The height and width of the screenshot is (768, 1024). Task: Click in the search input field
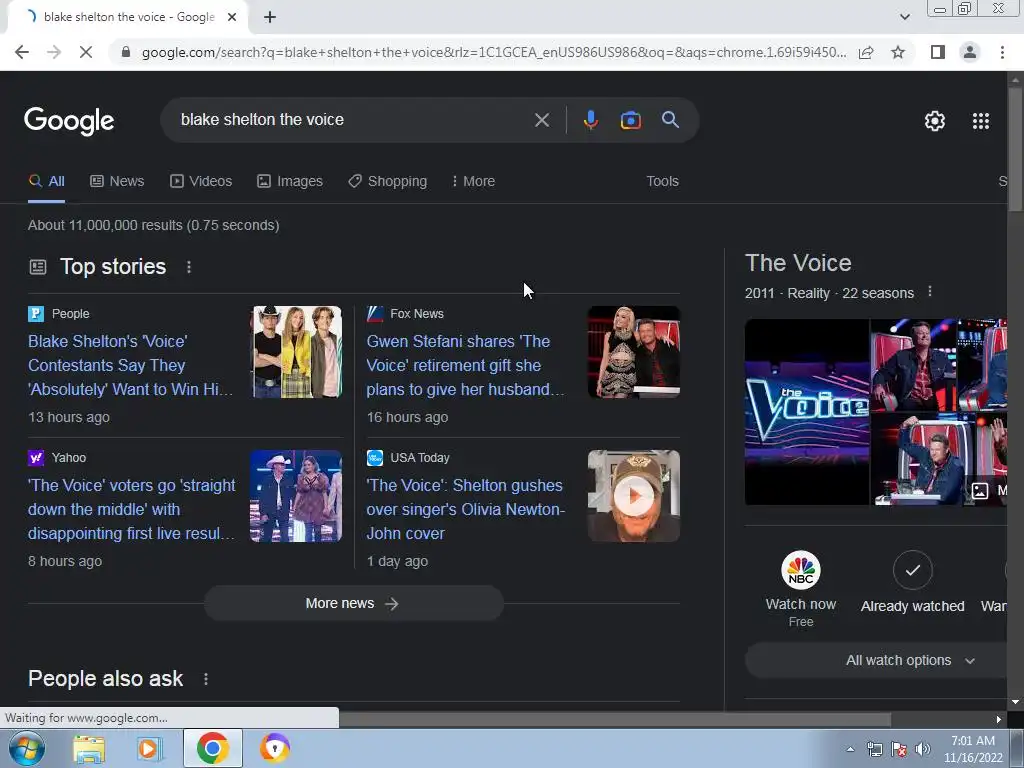(353, 120)
